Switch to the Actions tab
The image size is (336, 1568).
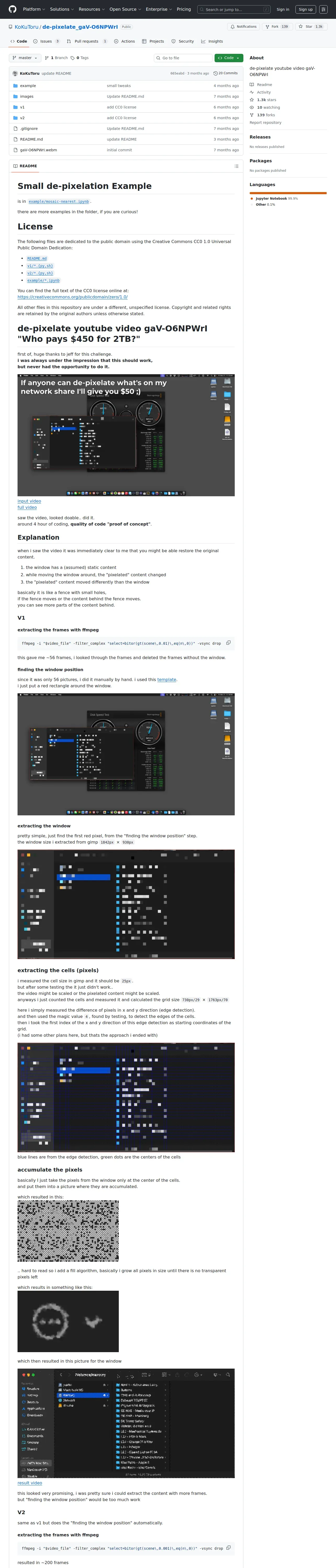124,41
